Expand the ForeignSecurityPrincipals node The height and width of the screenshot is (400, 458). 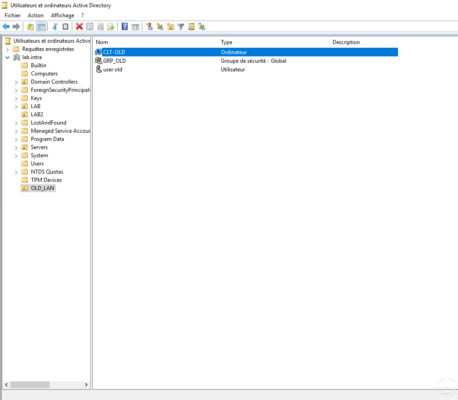16,90
